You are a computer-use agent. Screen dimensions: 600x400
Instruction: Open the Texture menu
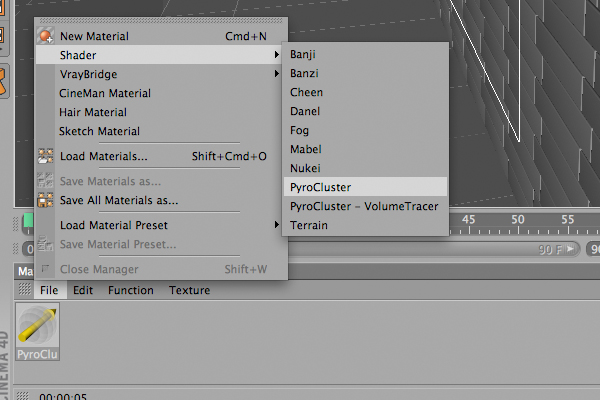click(x=189, y=290)
